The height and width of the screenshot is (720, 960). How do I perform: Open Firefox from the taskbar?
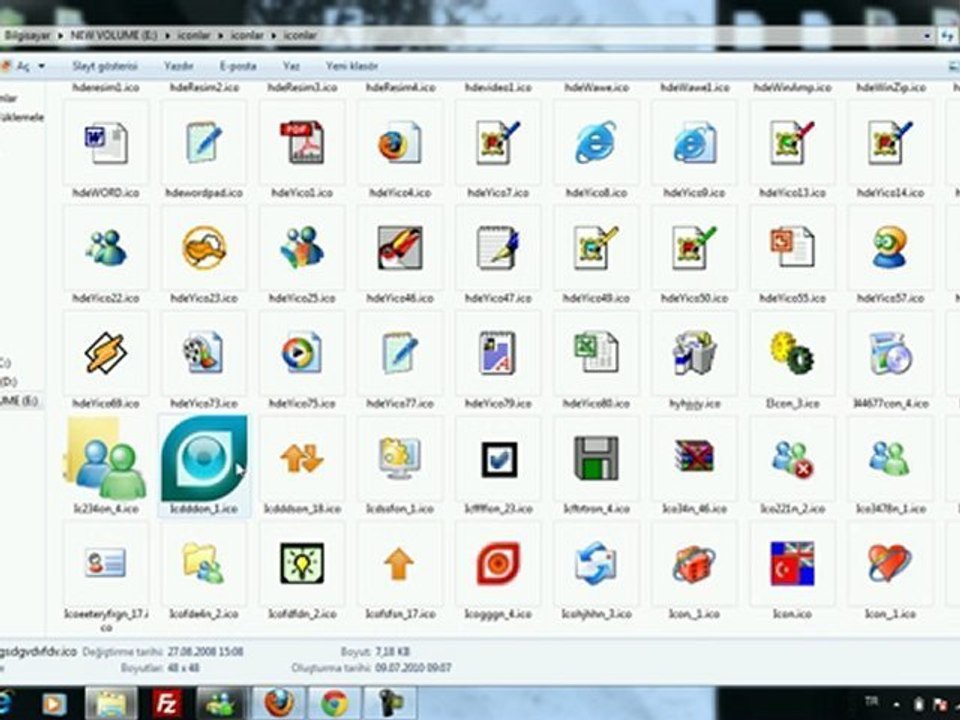(x=279, y=703)
